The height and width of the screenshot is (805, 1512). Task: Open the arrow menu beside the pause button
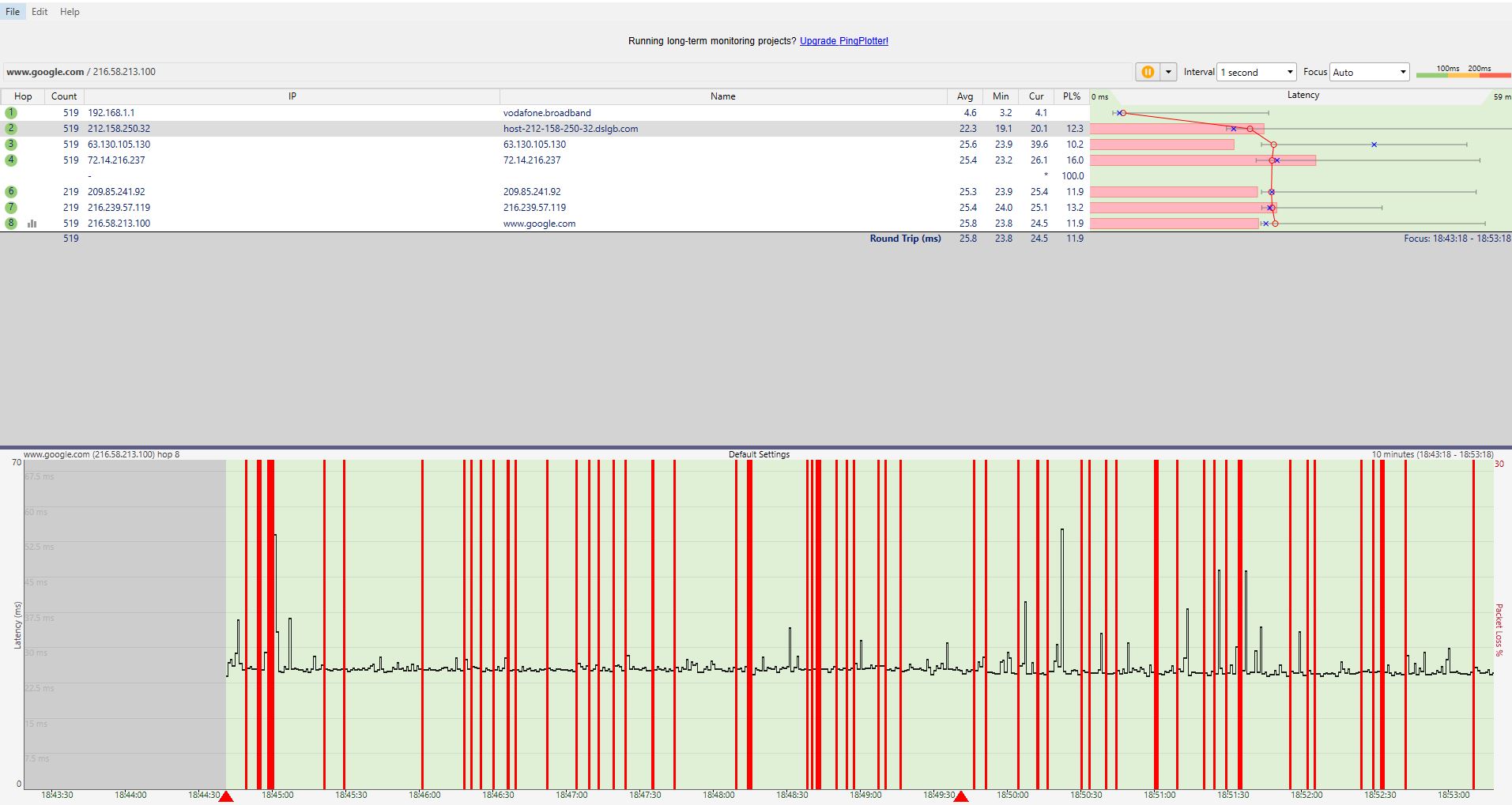pos(1168,72)
